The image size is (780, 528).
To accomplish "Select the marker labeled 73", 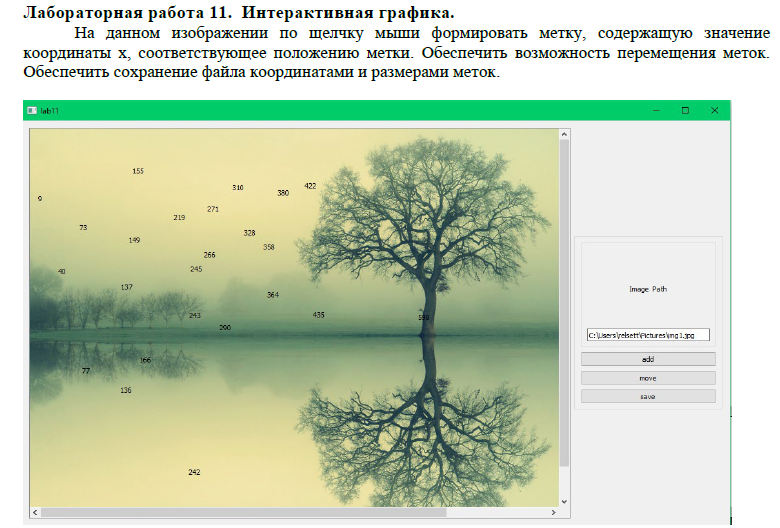I will pyautogui.click(x=83, y=228).
